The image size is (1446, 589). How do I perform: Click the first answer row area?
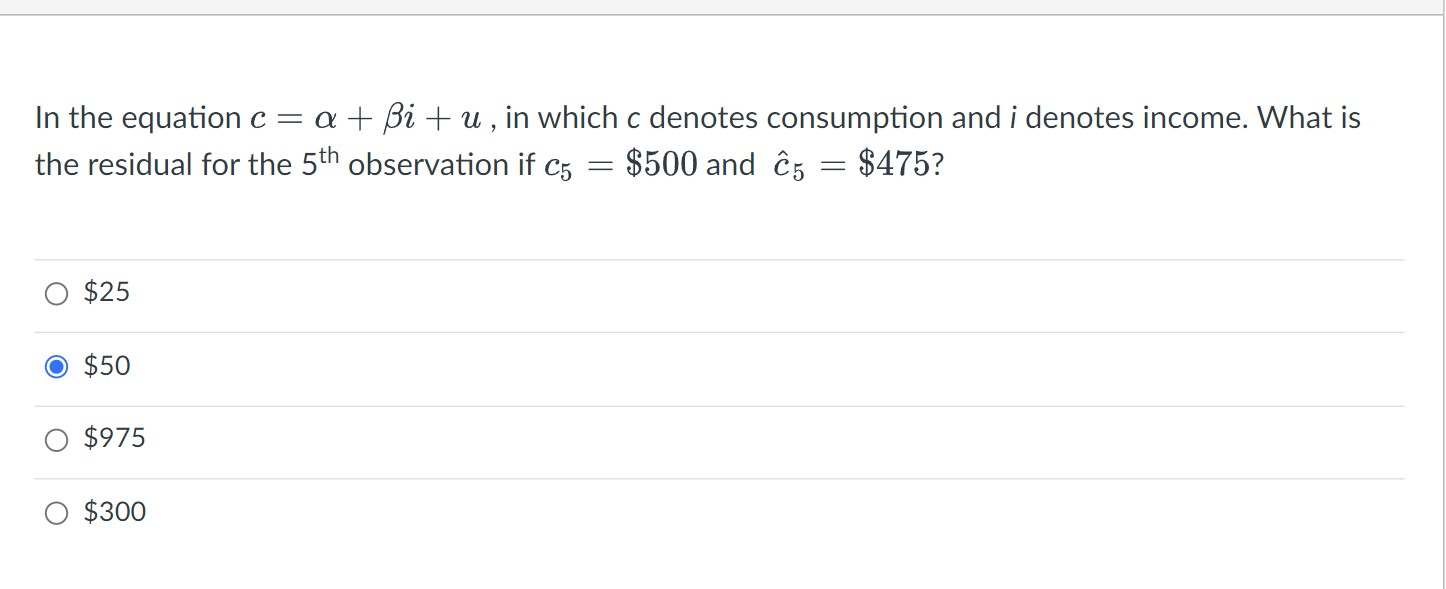(700, 293)
